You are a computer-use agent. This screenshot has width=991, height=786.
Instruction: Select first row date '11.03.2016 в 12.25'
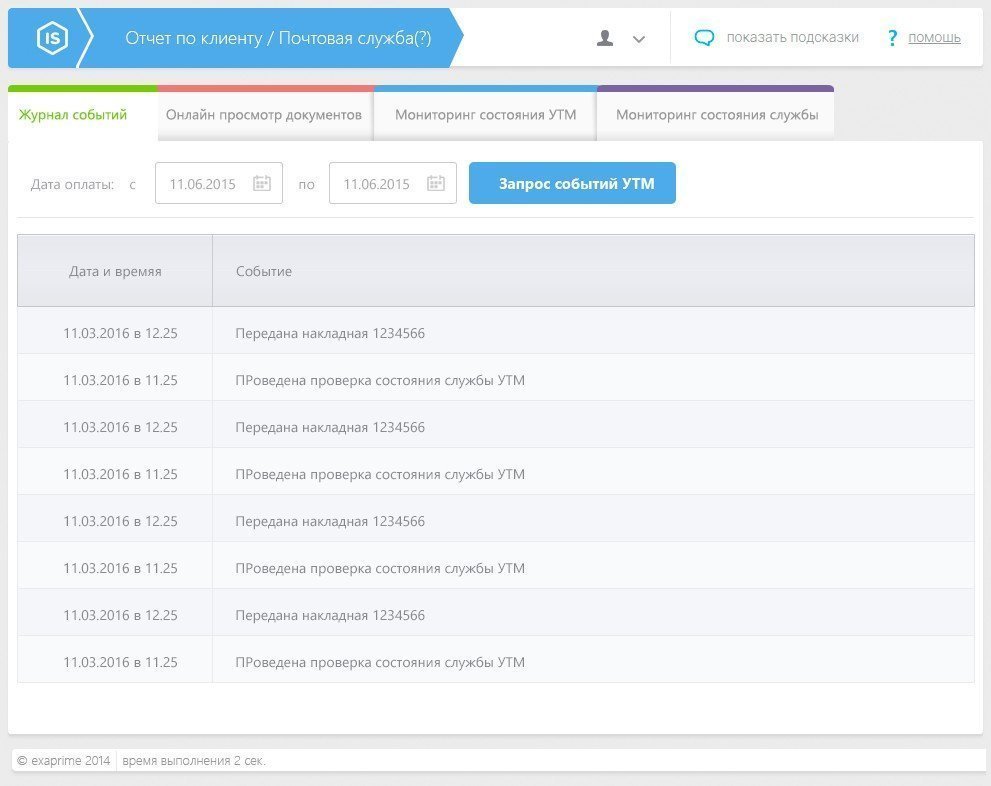120,333
